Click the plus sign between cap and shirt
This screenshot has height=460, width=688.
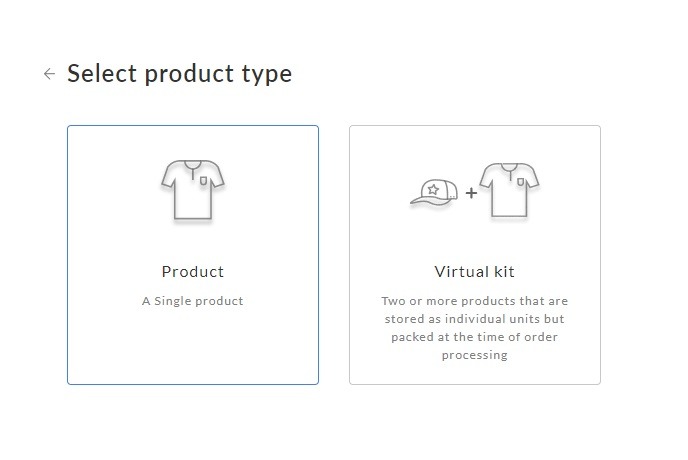pyautogui.click(x=471, y=193)
